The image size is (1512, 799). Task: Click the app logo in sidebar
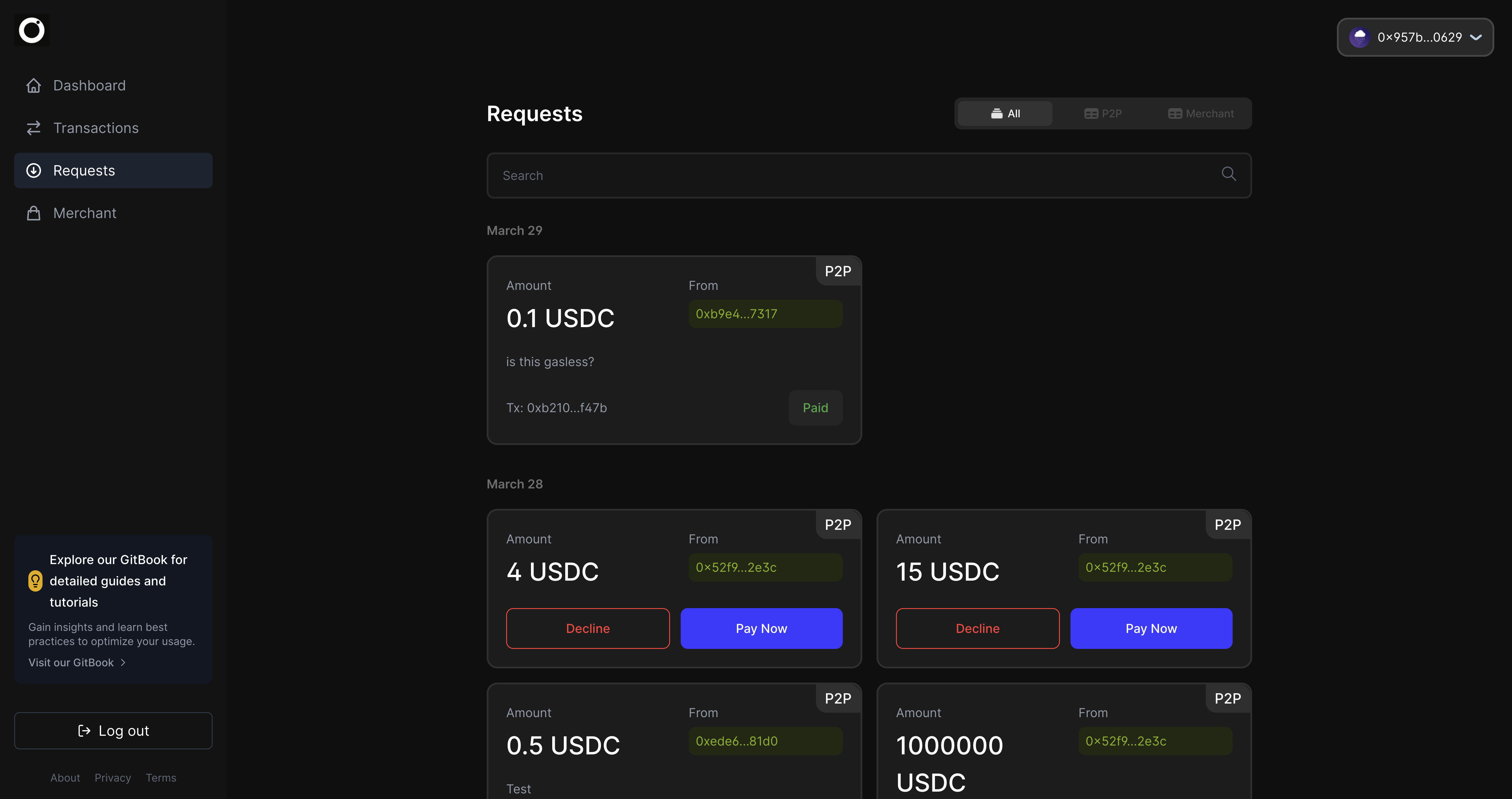[32, 30]
